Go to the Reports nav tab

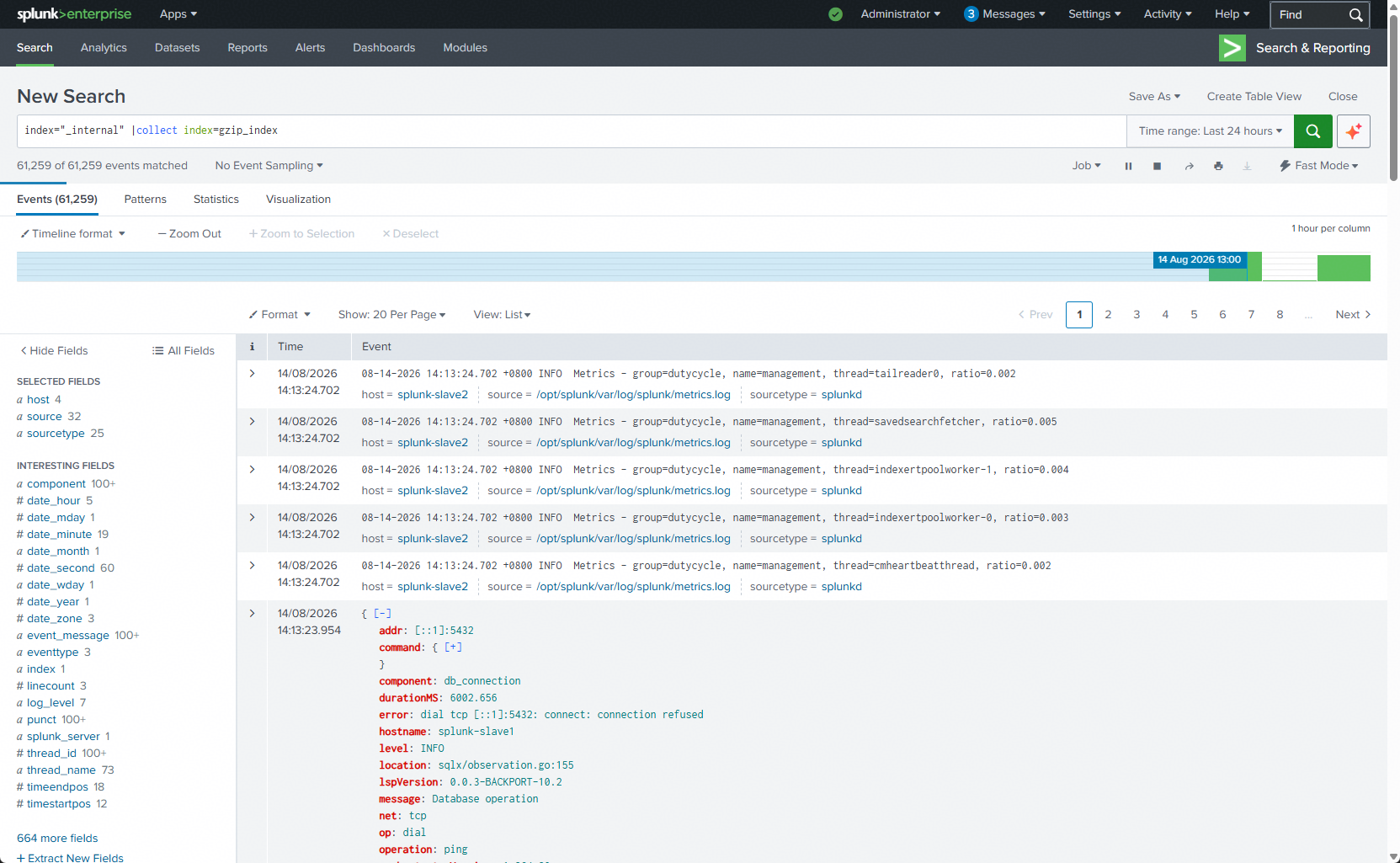click(x=248, y=48)
